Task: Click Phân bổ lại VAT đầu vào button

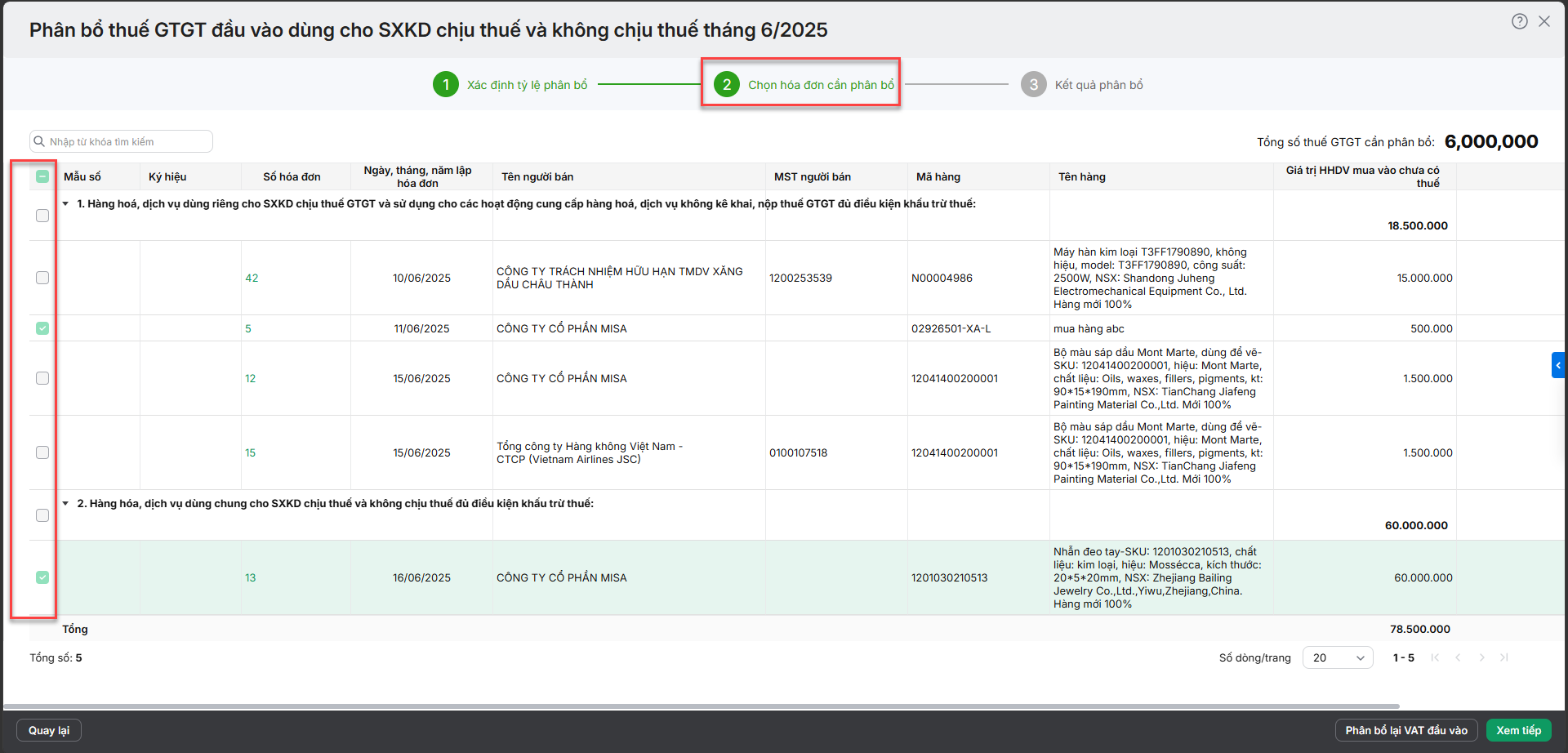Action: (1406, 730)
